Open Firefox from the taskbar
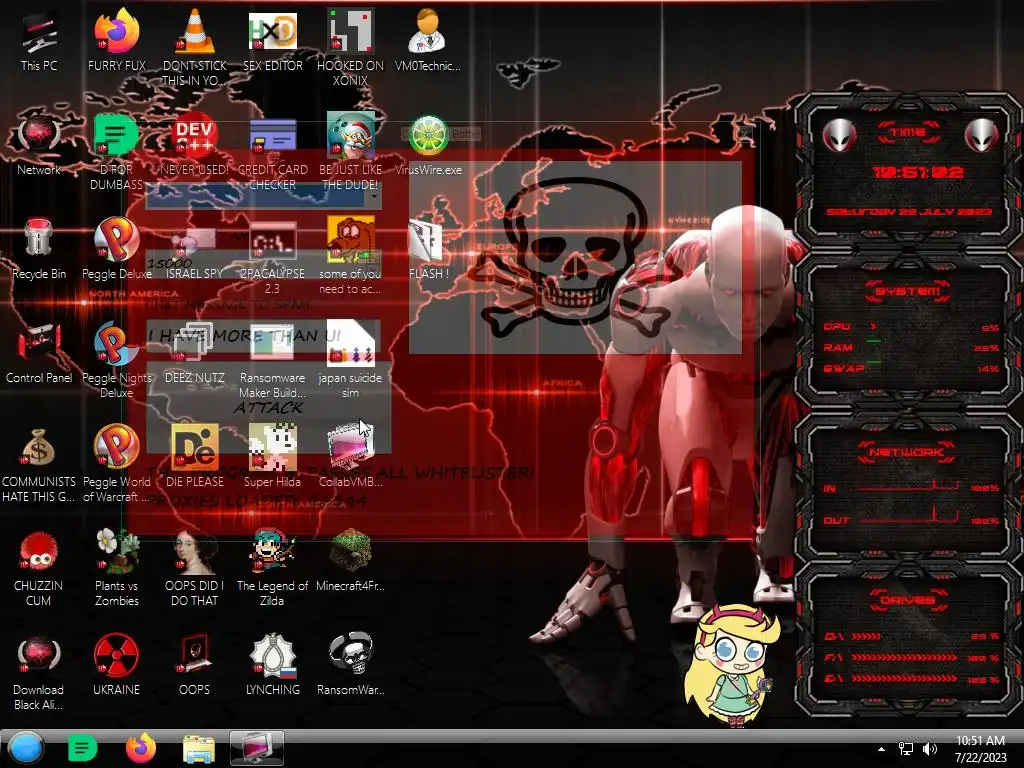Image resolution: width=1024 pixels, height=768 pixels. click(141, 748)
